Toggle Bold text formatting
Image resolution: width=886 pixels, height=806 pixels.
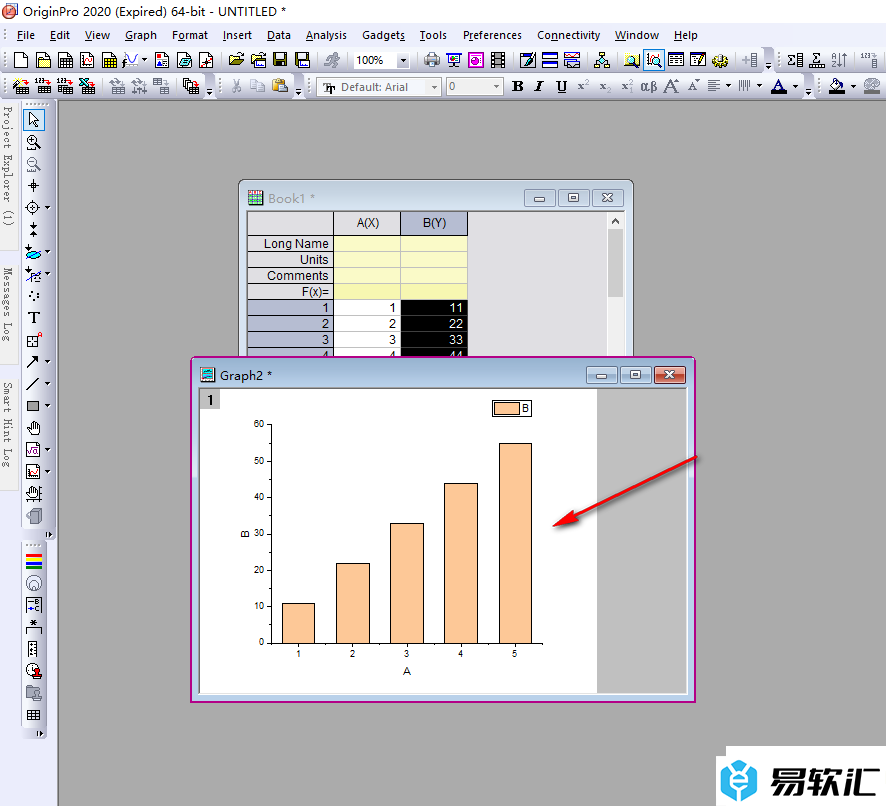(517, 86)
